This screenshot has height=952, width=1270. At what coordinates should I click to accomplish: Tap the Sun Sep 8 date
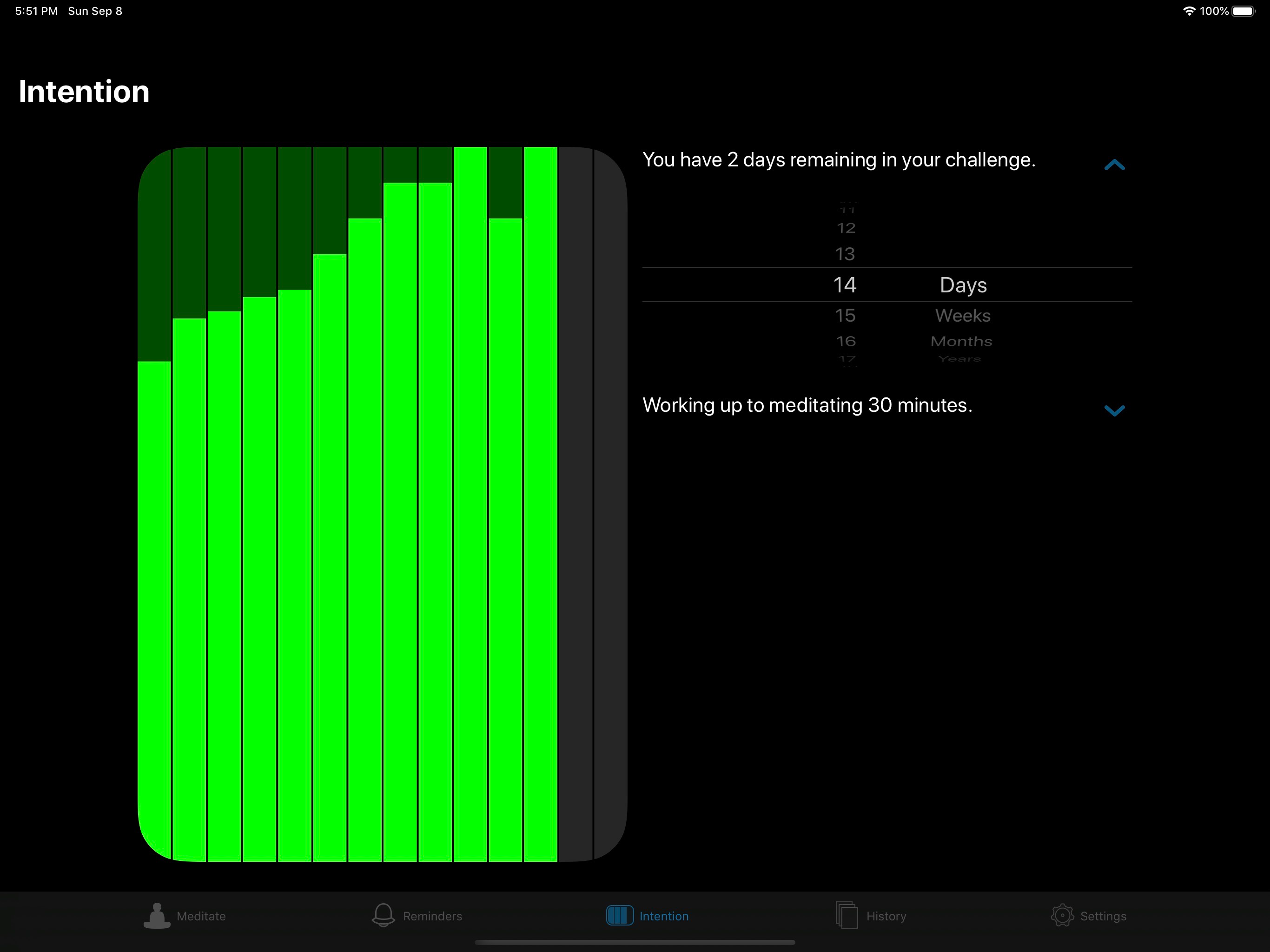[95, 11]
